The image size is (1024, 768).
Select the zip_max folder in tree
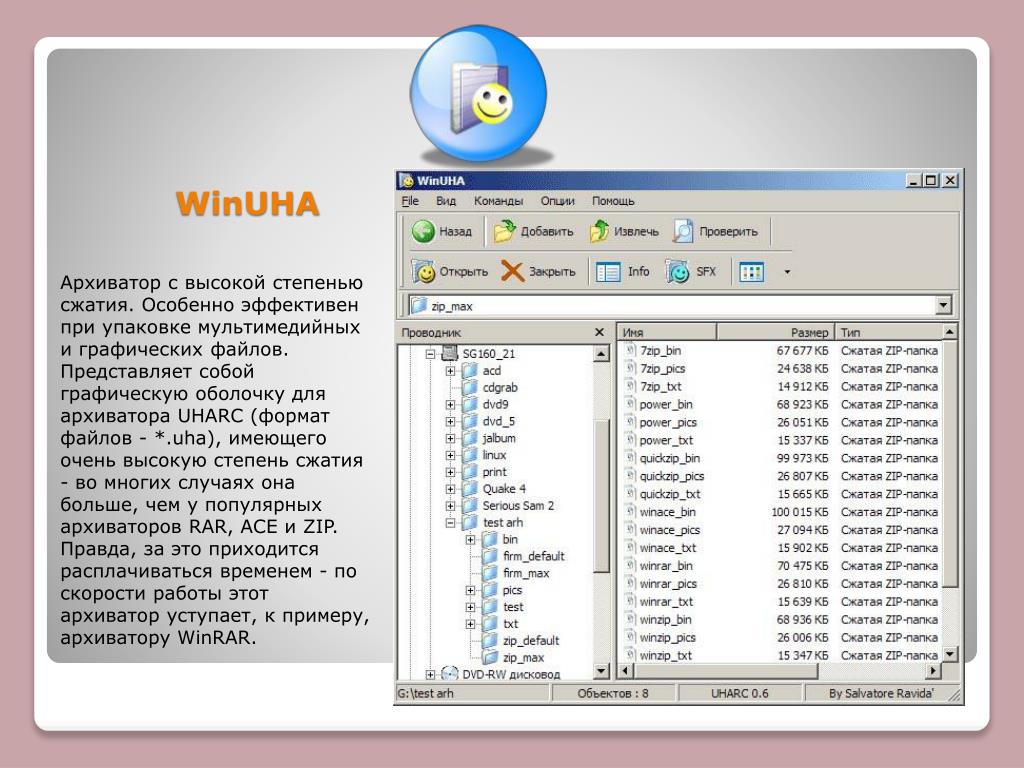tap(523, 658)
